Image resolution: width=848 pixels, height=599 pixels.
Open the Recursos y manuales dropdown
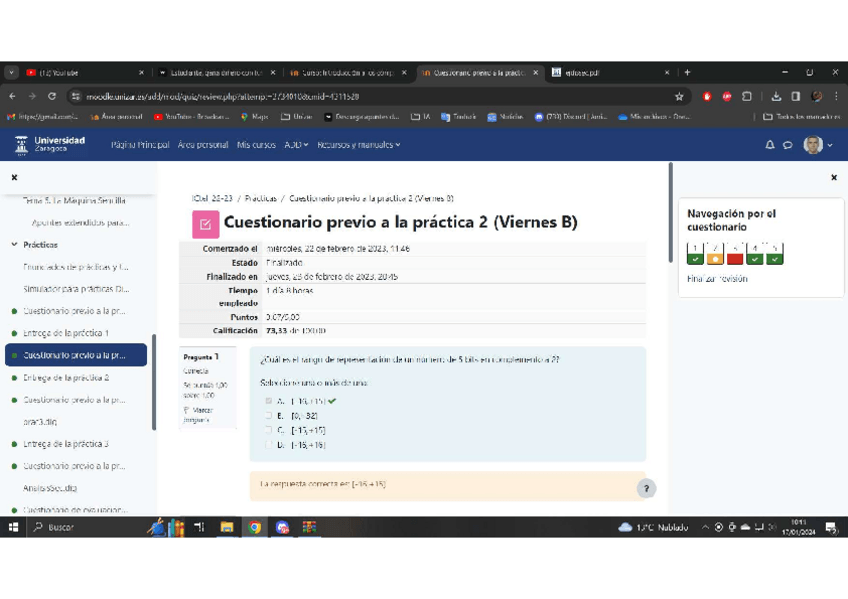(x=358, y=145)
